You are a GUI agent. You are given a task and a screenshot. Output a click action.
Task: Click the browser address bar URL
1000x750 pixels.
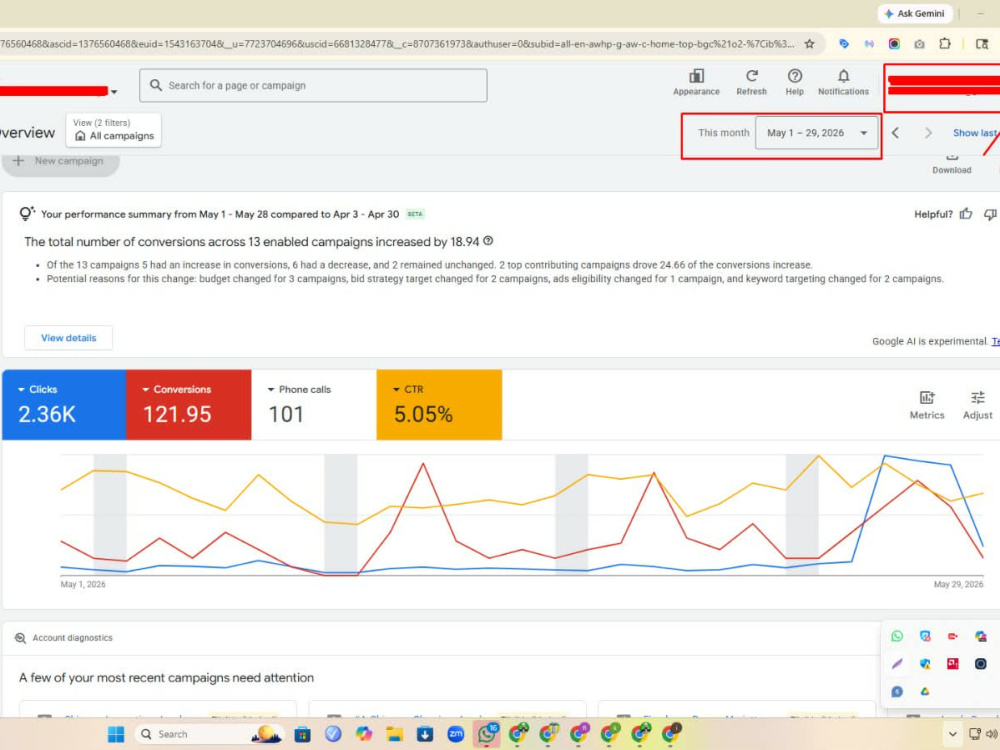point(397,44)
